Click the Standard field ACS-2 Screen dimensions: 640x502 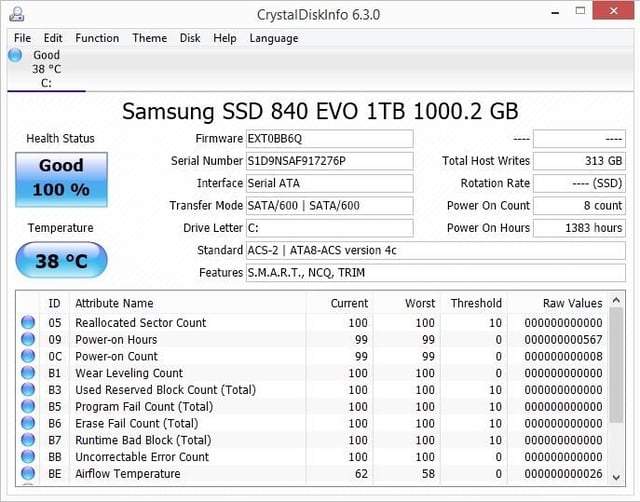point(436,250)
